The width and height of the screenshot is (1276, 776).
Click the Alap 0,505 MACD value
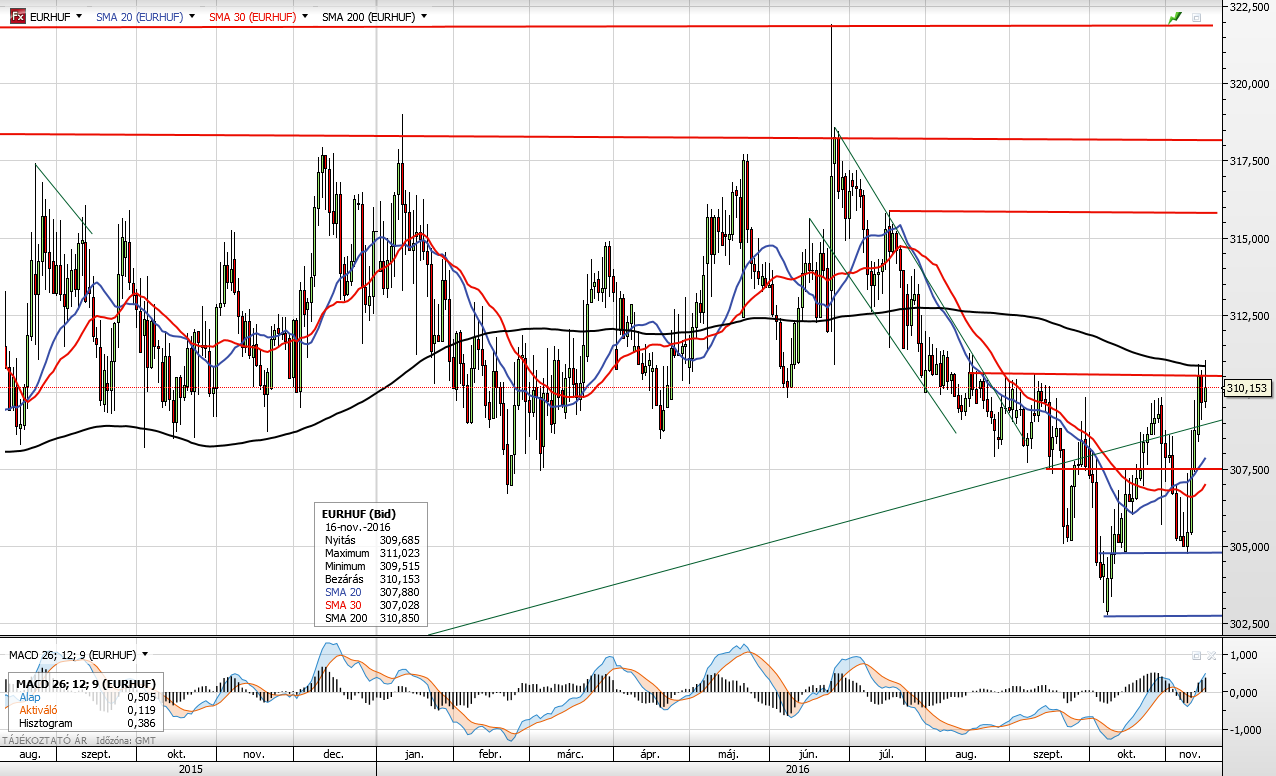pos(85,697)
